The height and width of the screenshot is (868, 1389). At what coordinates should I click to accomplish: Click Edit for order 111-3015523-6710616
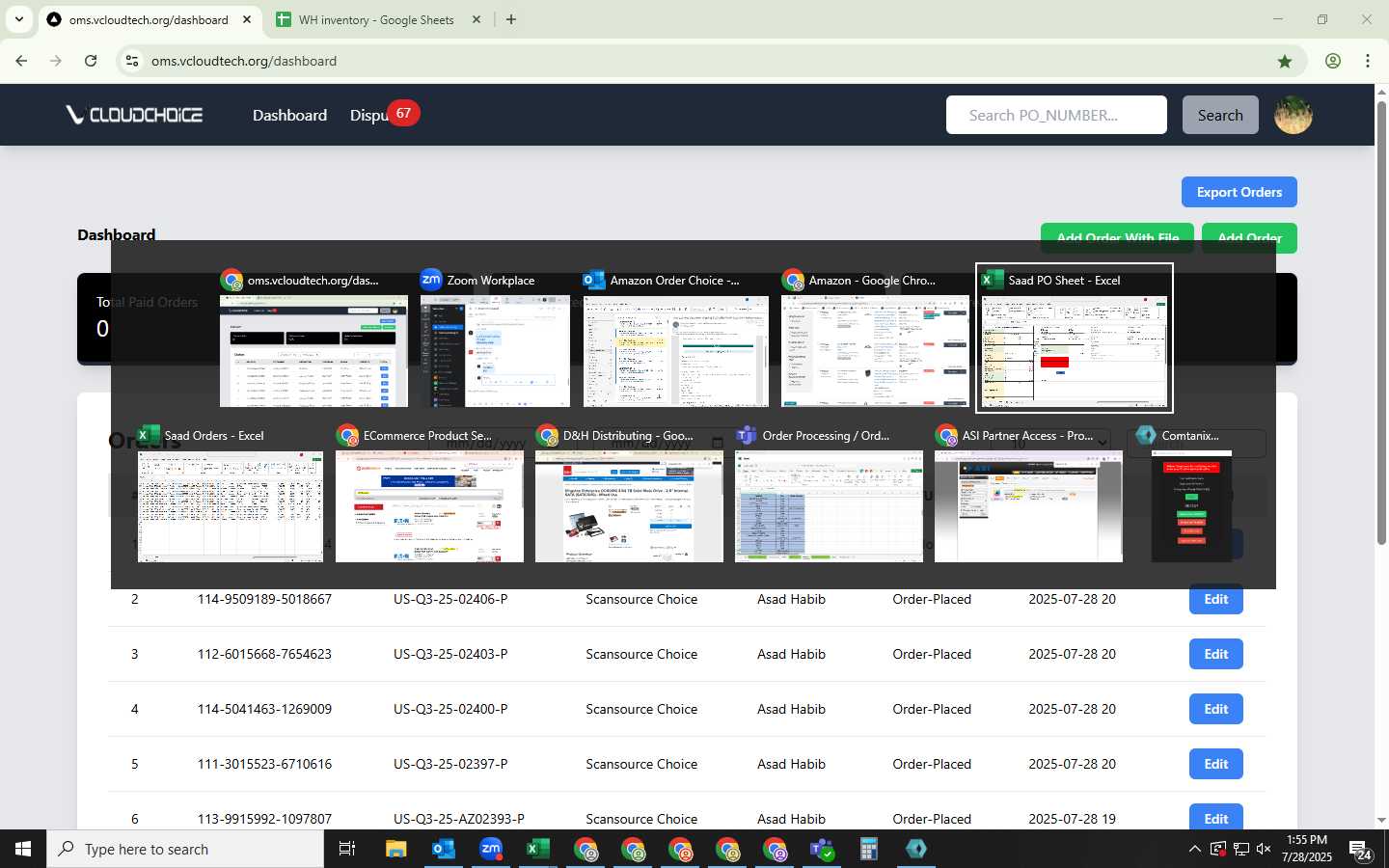pyautogui.click(x=1215, y=764)
